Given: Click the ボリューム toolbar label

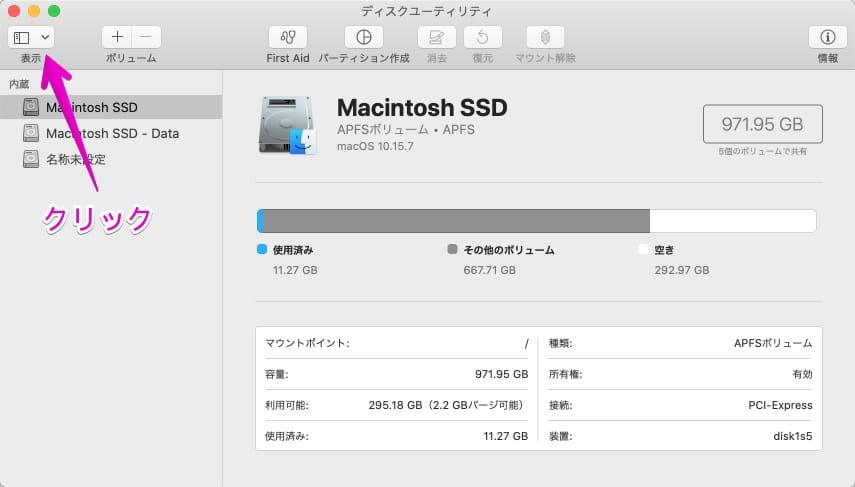Looking at the screenshot, I should point(131,58).
